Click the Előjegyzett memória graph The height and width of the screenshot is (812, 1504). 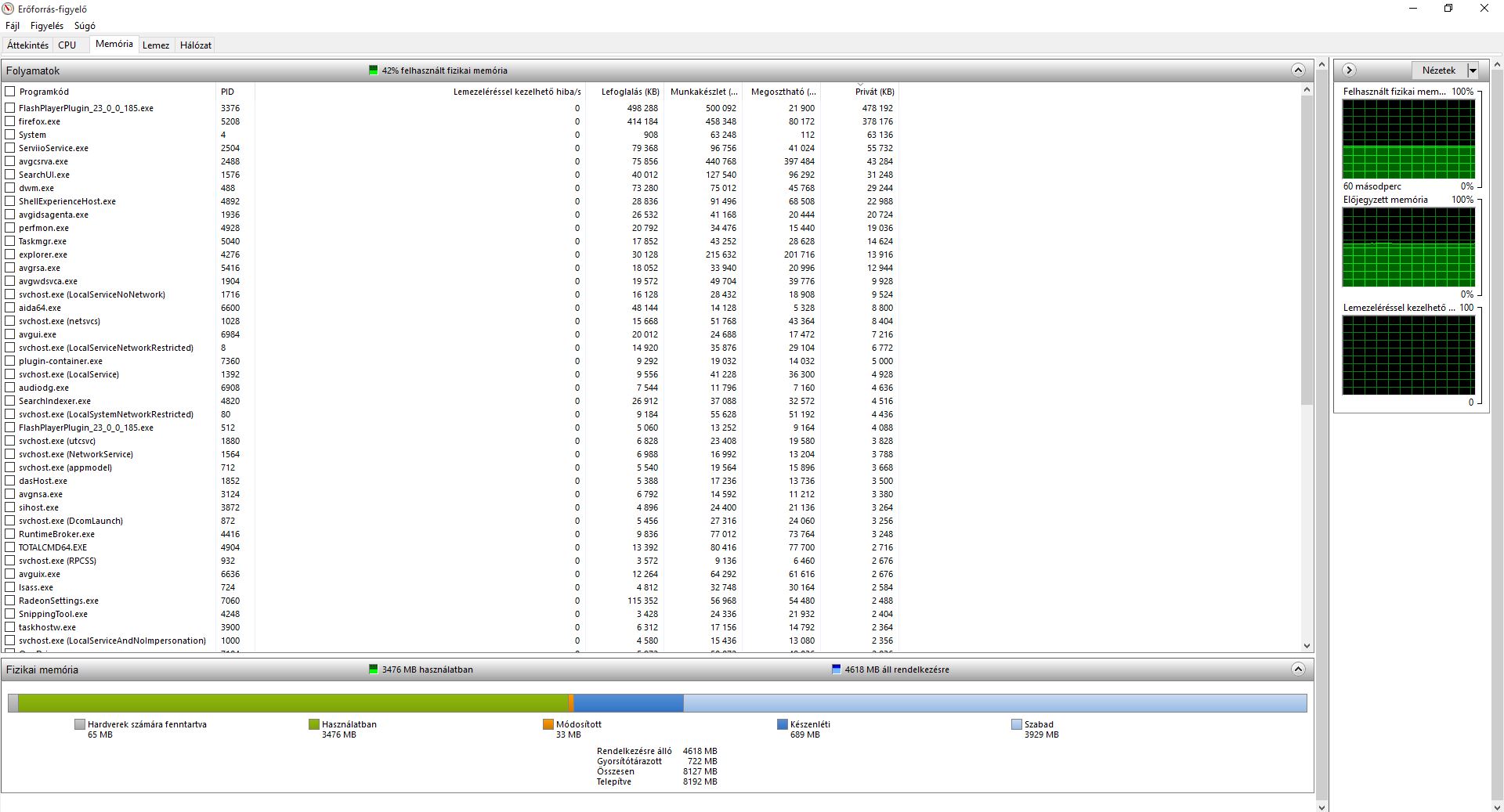click(1408, 247)
